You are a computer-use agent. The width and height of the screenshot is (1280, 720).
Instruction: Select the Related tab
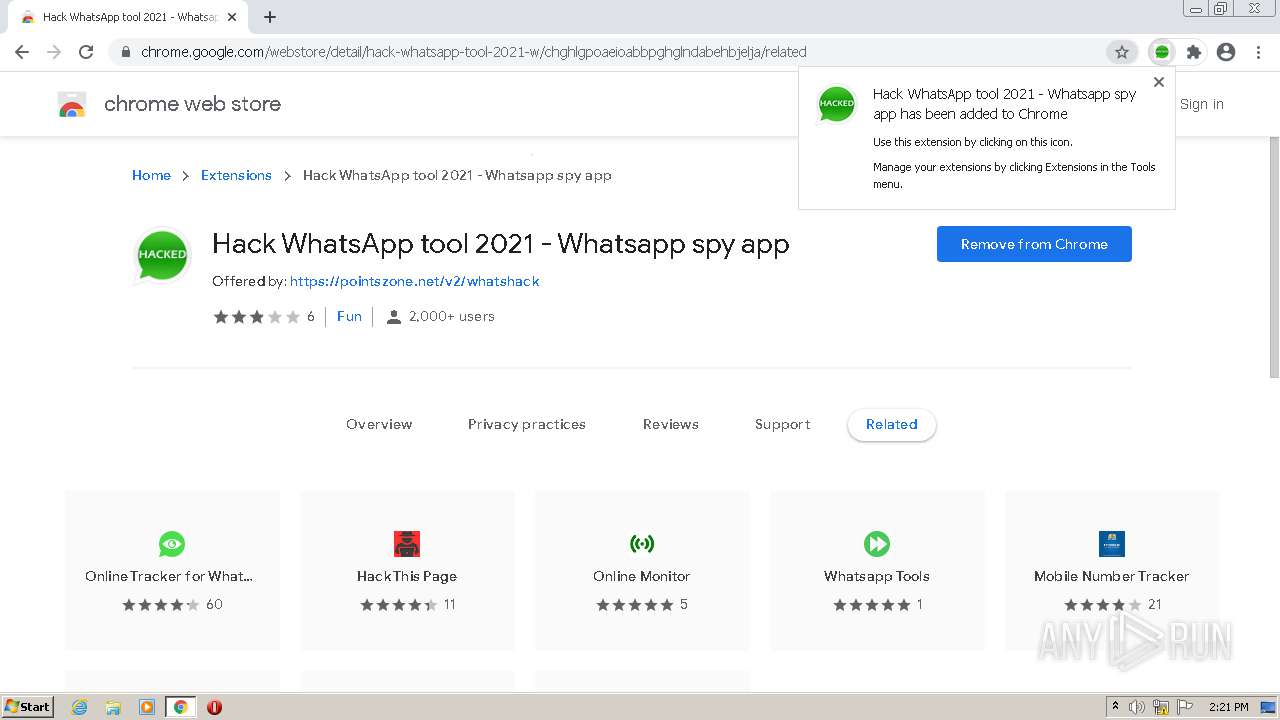892,424
